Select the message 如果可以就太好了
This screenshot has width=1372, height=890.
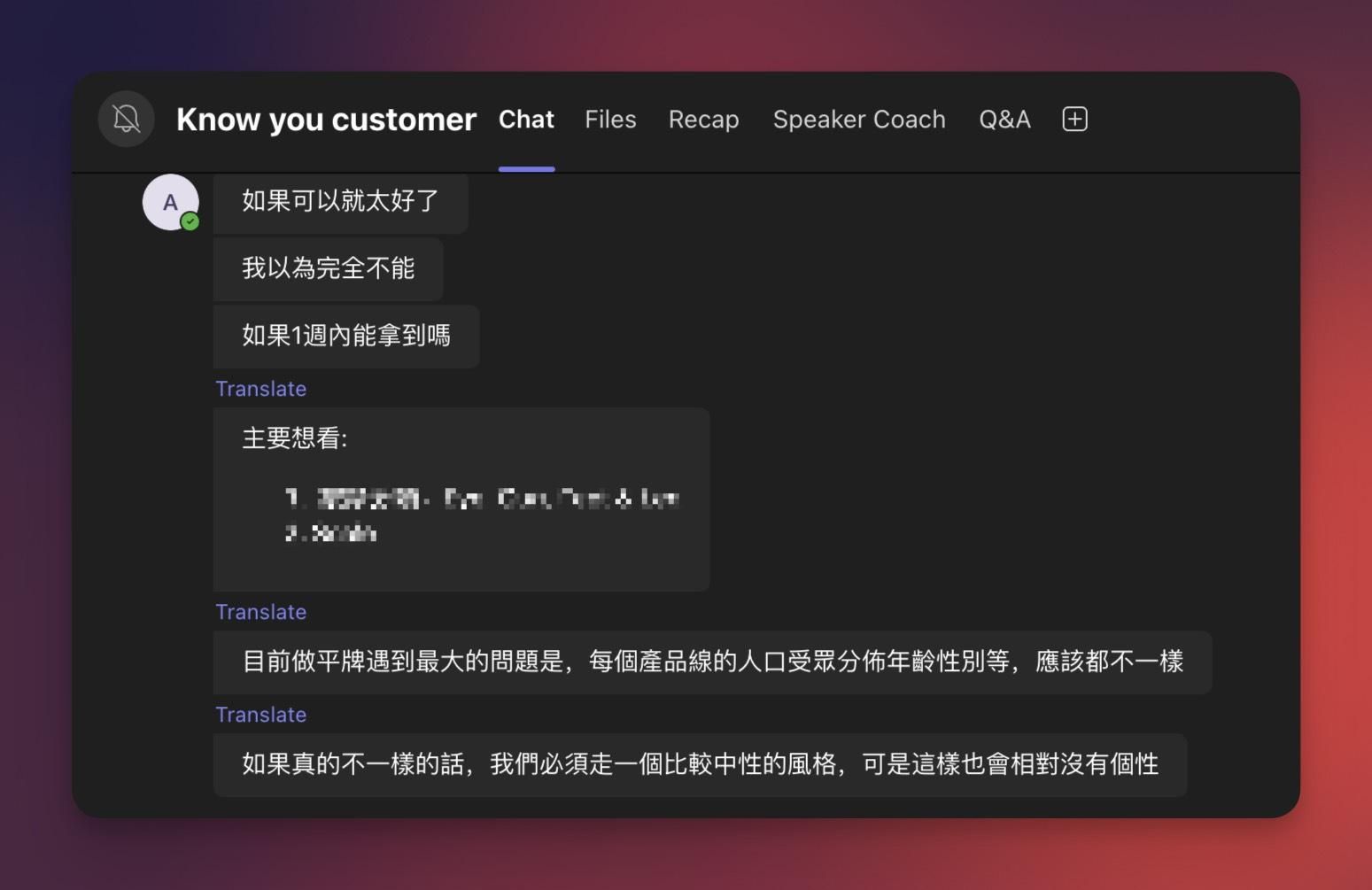point(341,201)
